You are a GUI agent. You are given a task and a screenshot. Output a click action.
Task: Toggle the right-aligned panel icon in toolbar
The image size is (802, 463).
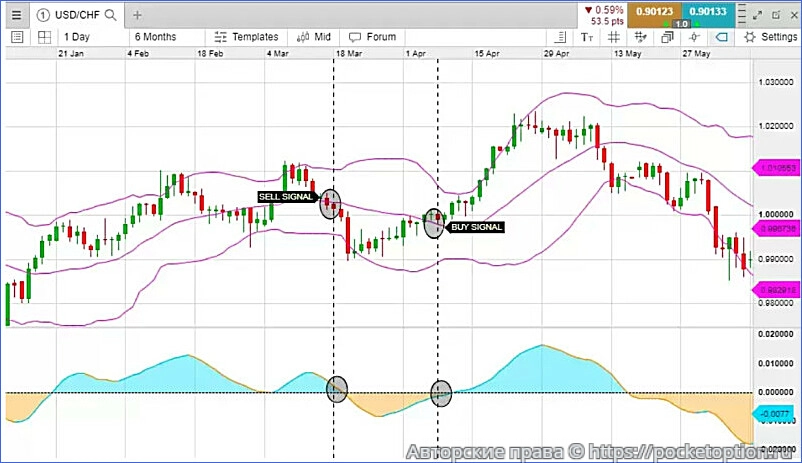(x=558, y=37)
